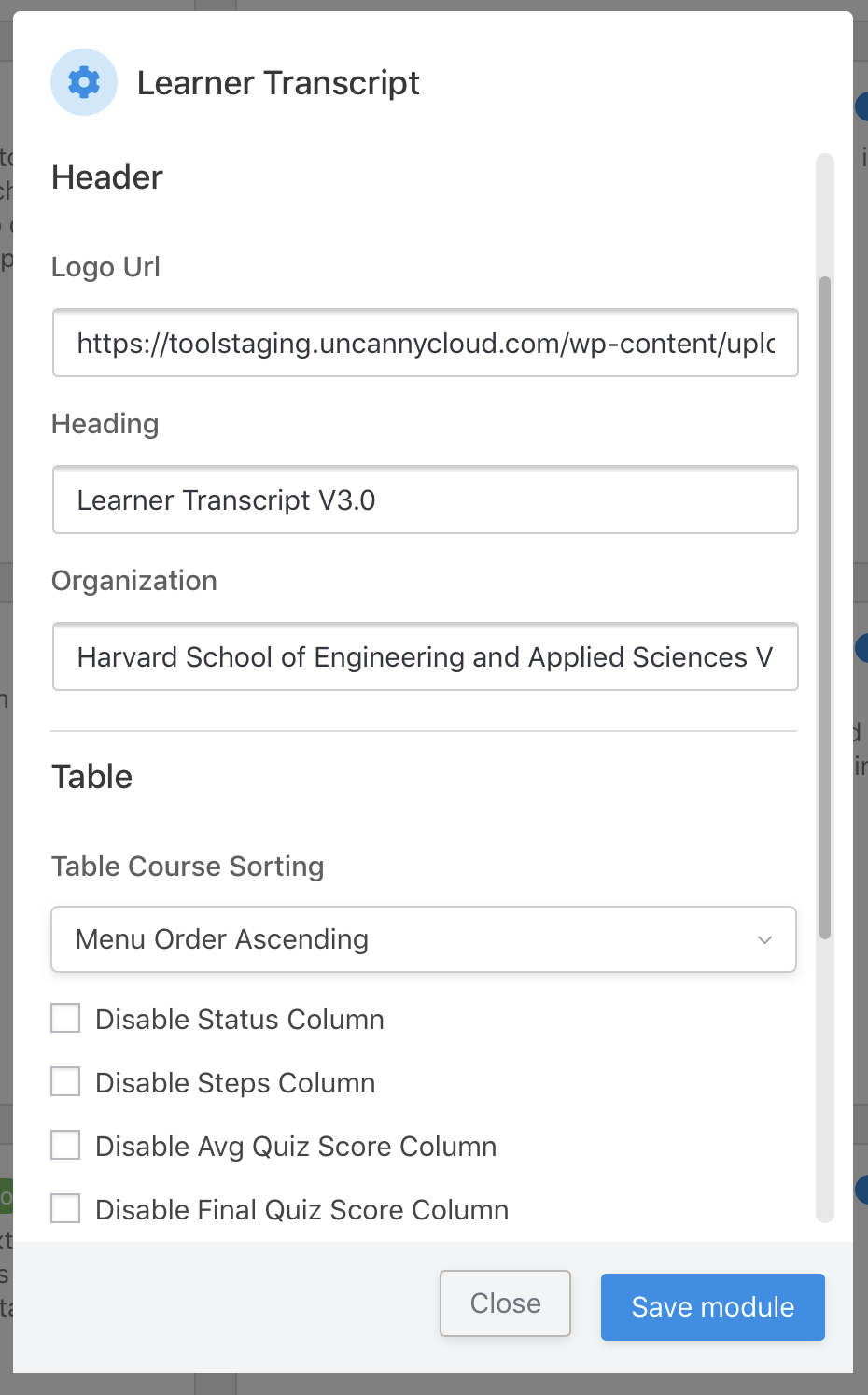Open the Menu Order Ascending dropdown
The width and height of the screenshot is (868, 1395).
tap(411, 939)
